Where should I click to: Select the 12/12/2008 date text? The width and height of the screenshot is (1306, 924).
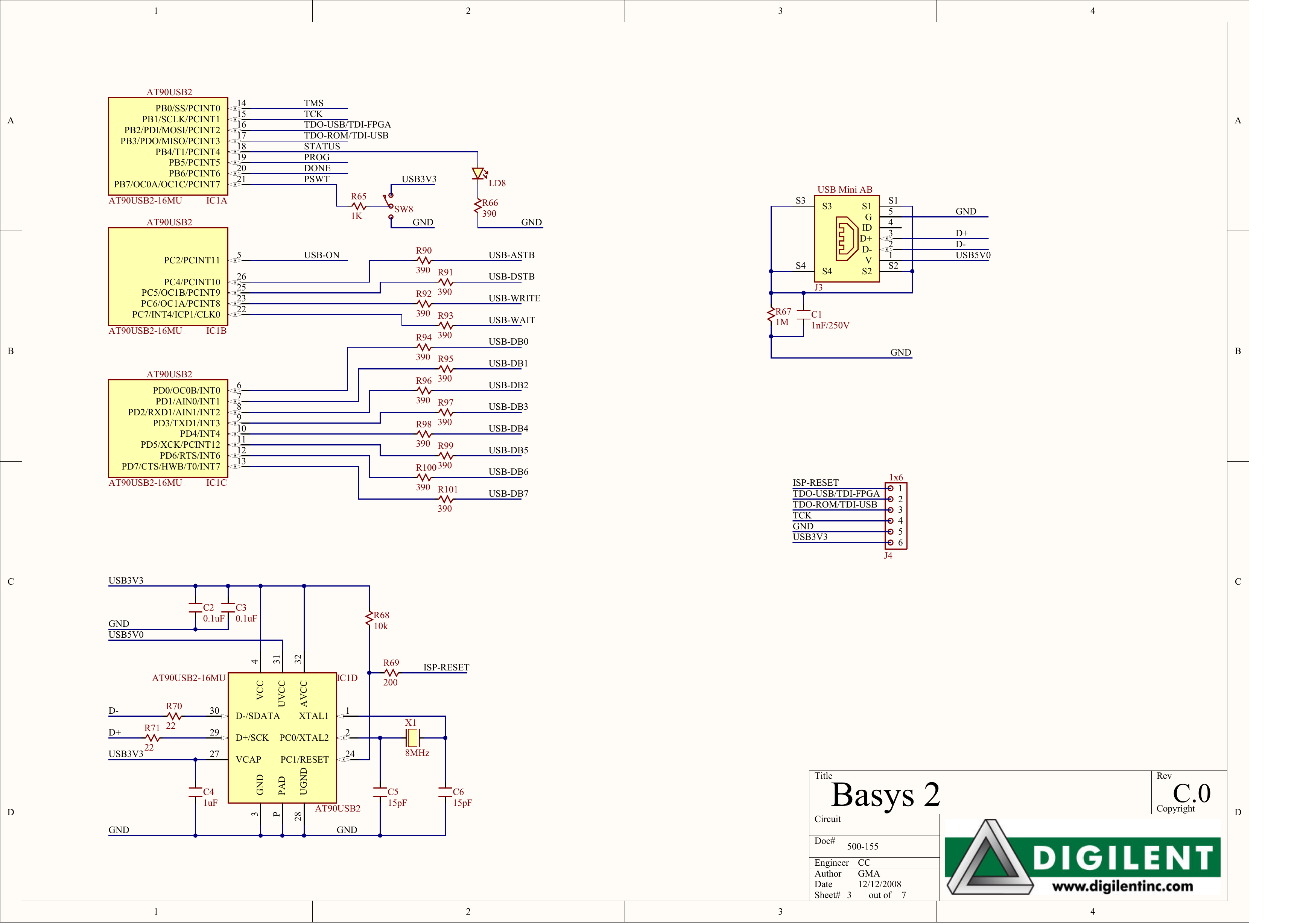(880, 884)
